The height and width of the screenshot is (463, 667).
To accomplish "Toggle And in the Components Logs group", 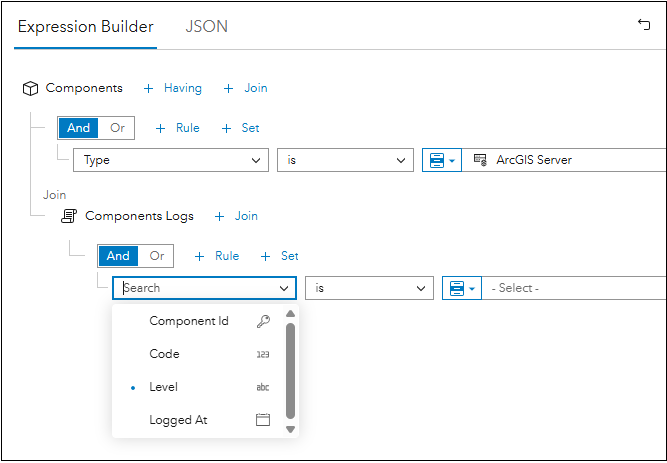I will tap(118, 256).
